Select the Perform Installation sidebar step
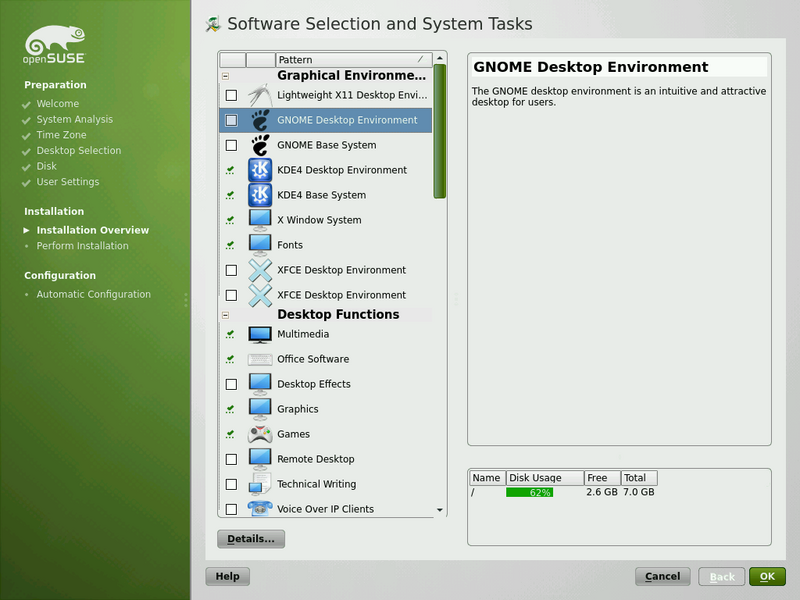This screenshot has height=600, width=800. [x=82, y=246]
